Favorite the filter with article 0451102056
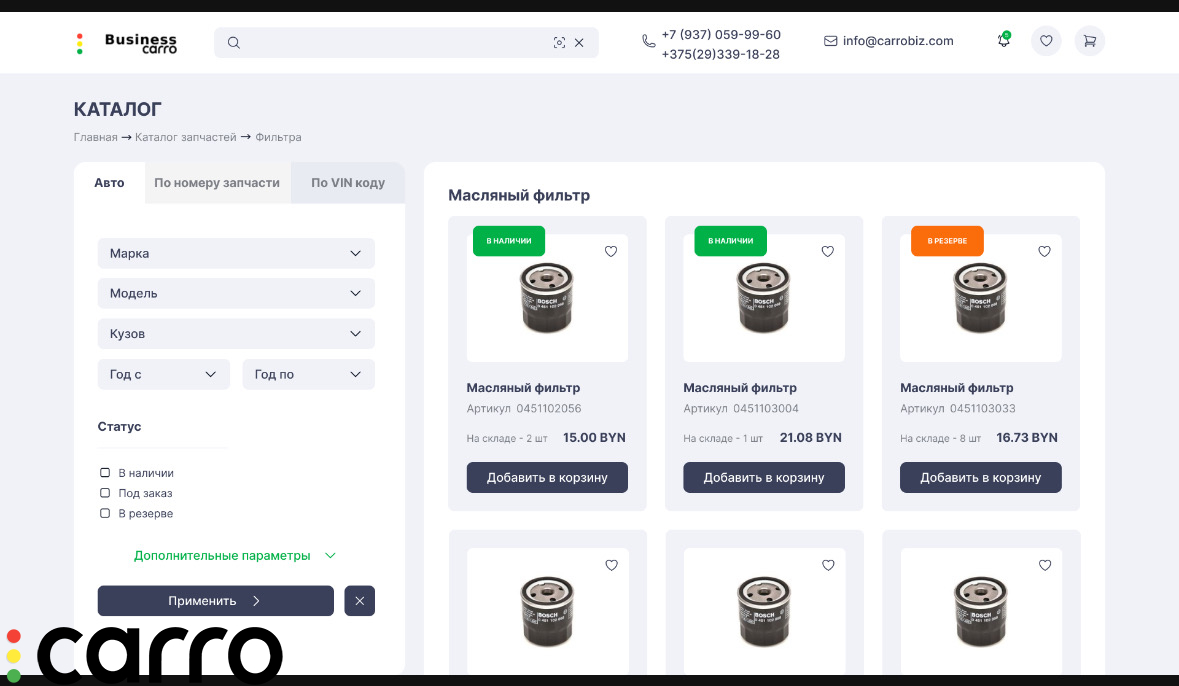 [x=611, y=252]
